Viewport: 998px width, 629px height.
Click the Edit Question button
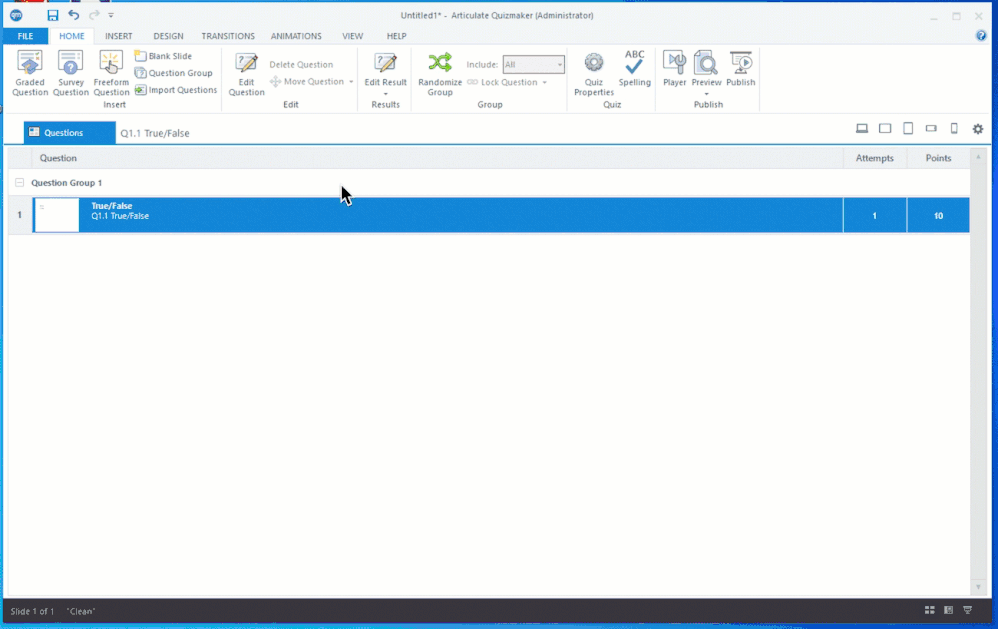point(246,73)
